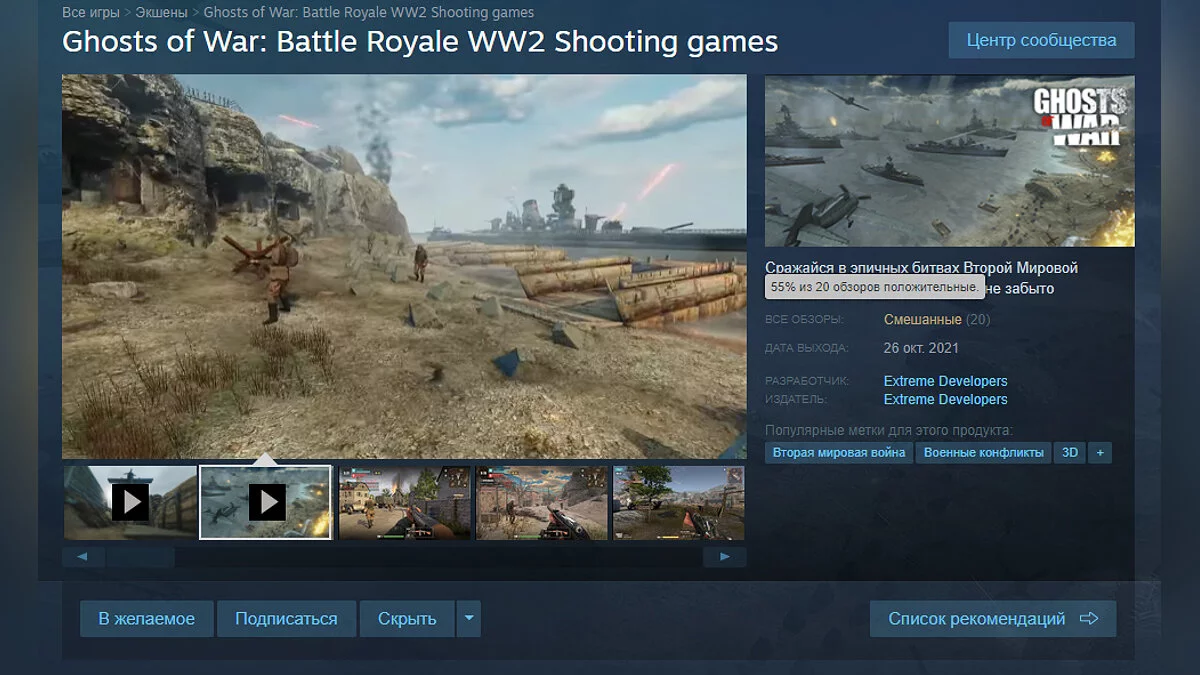Select the fifth partially visible screenshot thumbnail

tap(679, 502)
